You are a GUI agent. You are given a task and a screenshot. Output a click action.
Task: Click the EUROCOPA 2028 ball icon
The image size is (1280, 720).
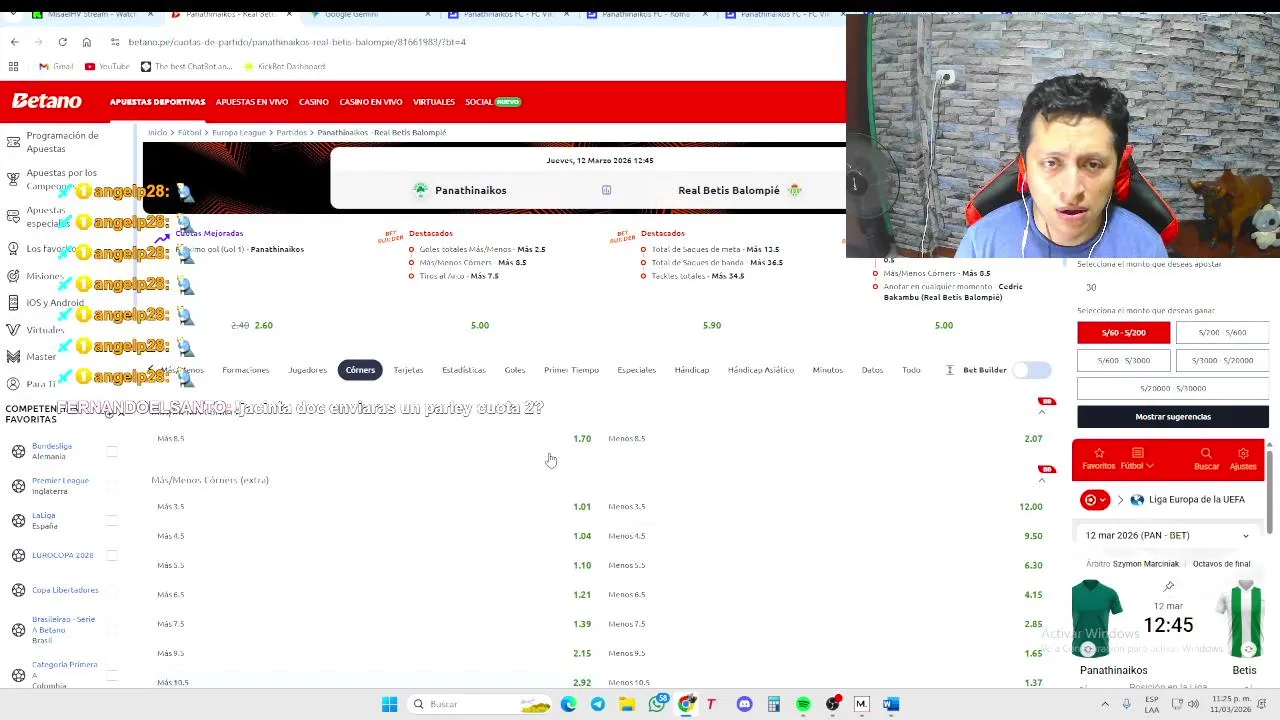click(x=18, y=555)
